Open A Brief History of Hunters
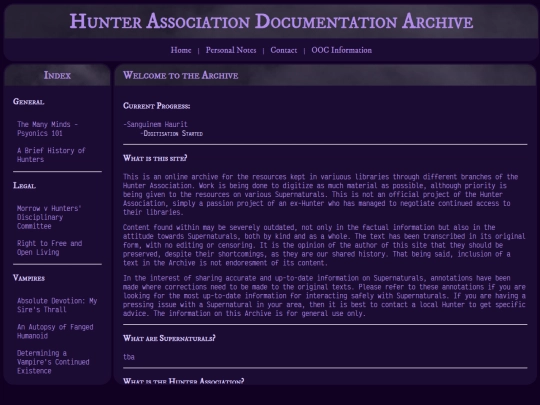 coord(51,155)
